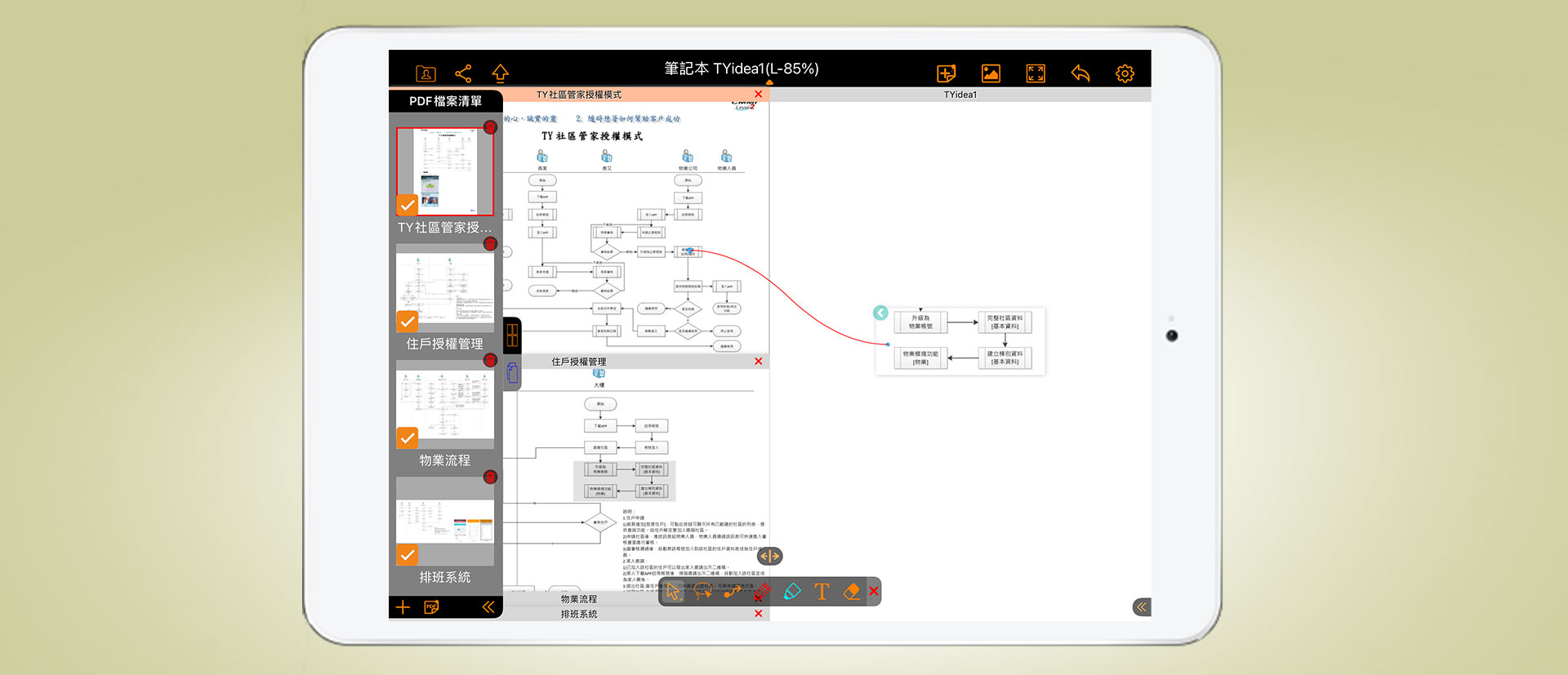Click the undo arrow icon
Image resolution: width=1568 pixels, height=675 pixels.
pos(1080,73)
